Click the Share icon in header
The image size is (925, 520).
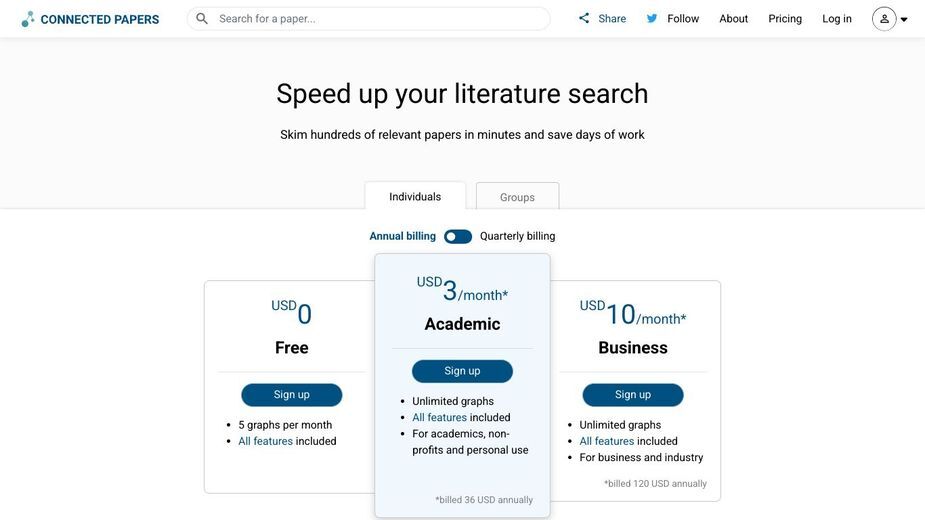(584, 18)
